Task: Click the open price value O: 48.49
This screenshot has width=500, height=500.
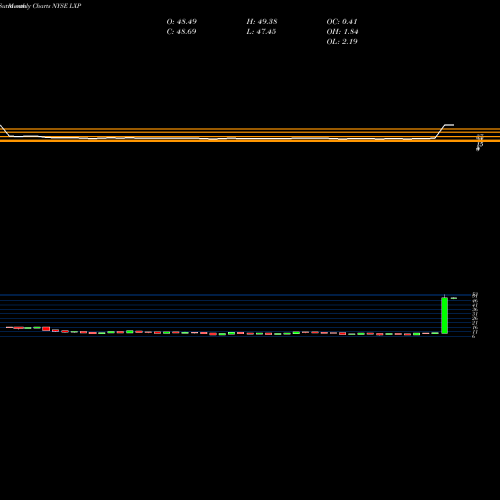Action: tap(182, 22)
